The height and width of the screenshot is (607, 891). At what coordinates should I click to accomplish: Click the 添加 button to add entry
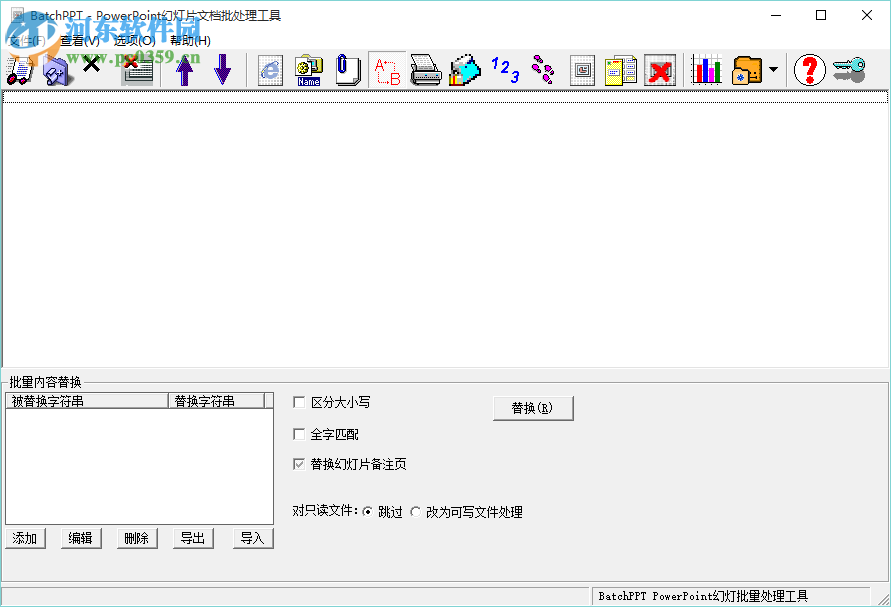pos(25,538)
